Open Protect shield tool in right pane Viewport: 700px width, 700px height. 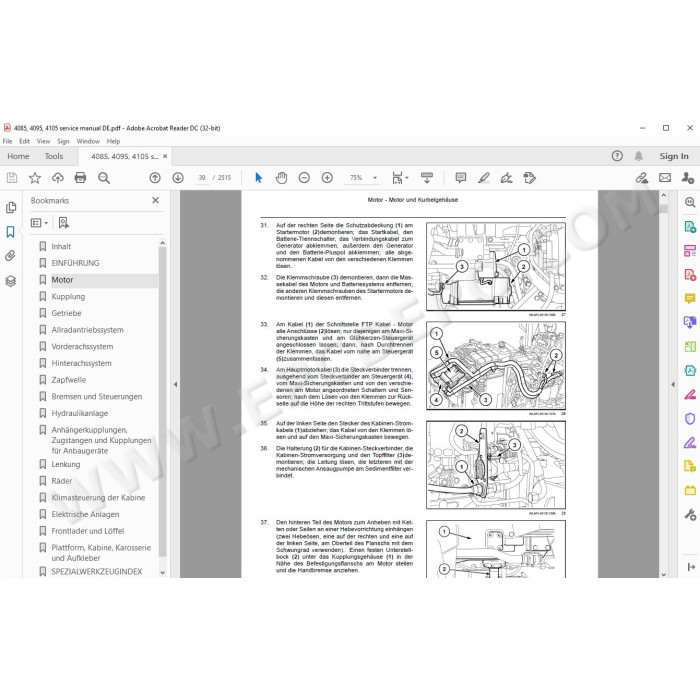tap(690, 419)
